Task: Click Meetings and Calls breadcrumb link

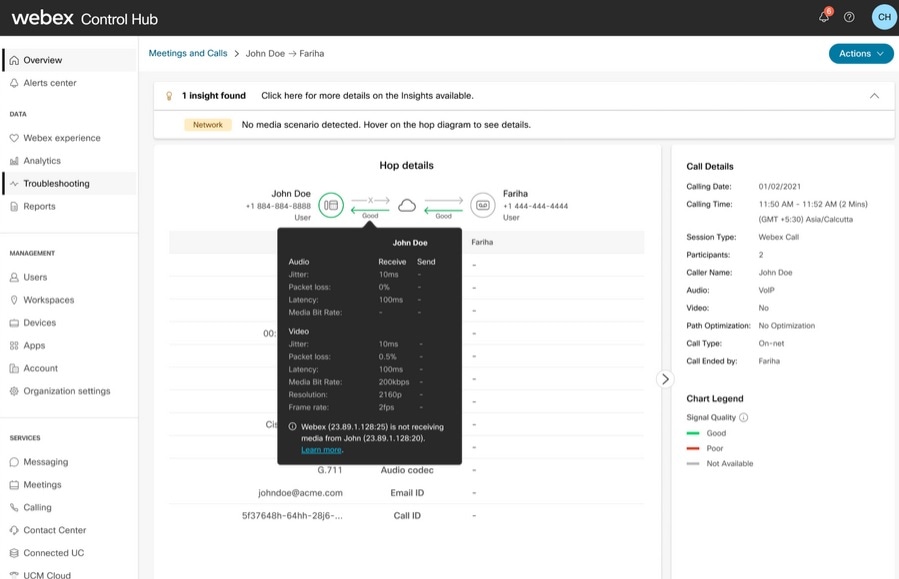Action: click(x=188, y=53)
